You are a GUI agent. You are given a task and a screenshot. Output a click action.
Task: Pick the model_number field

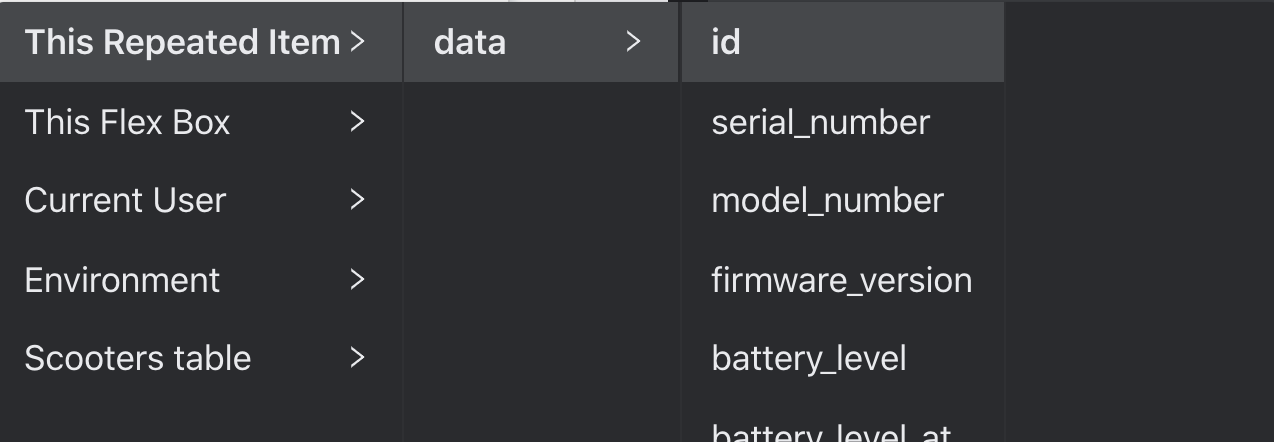pos(843,200)
